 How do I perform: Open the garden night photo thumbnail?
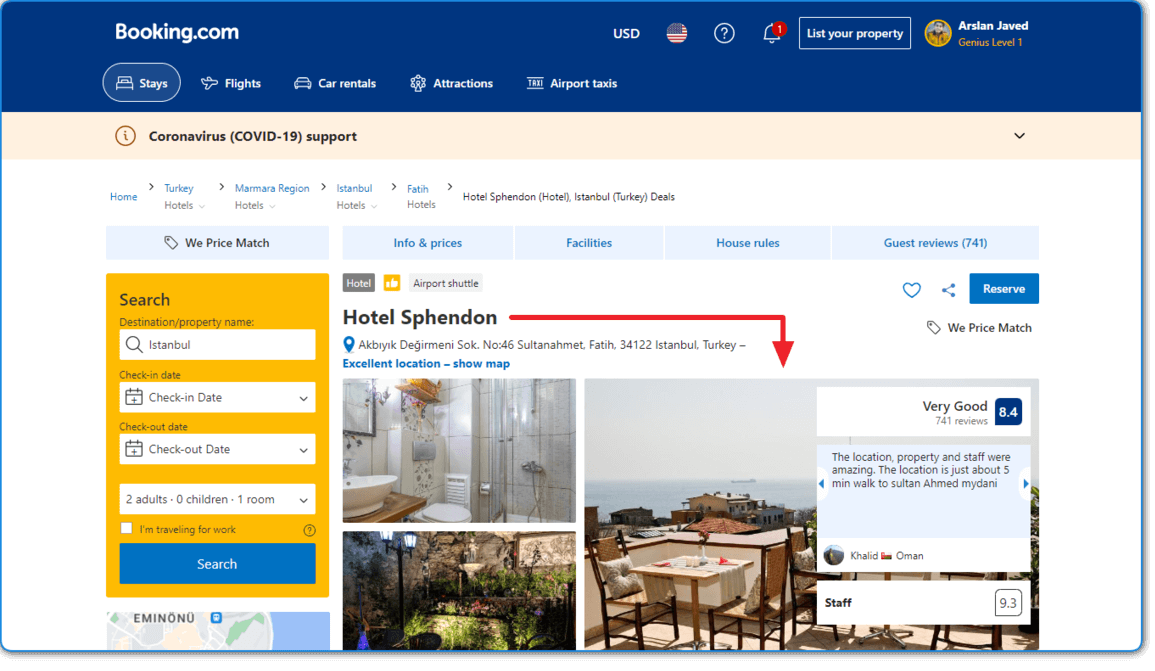click(x=459, y=591)
